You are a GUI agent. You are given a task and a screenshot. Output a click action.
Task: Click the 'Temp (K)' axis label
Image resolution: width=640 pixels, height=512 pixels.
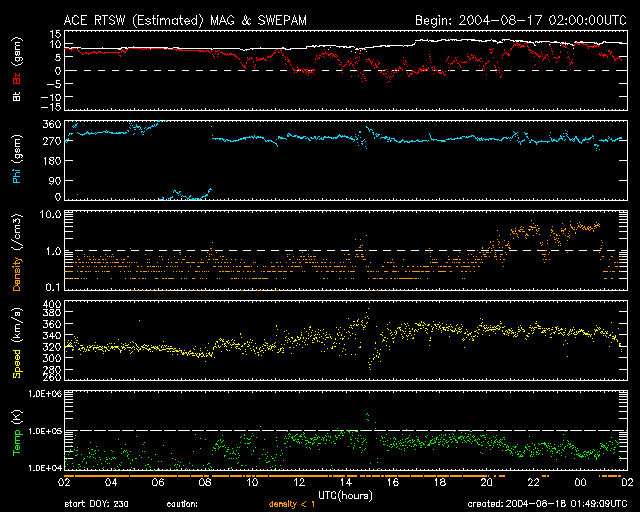tap(17, 432)
